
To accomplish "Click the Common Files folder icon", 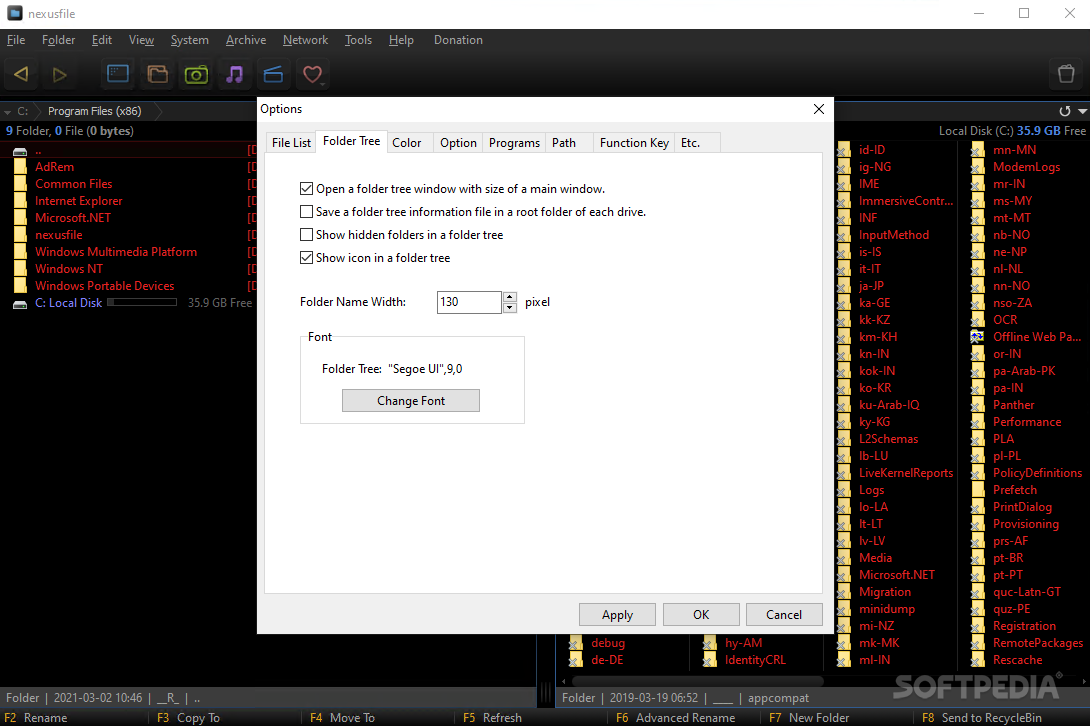I will [x=21, y=184].
